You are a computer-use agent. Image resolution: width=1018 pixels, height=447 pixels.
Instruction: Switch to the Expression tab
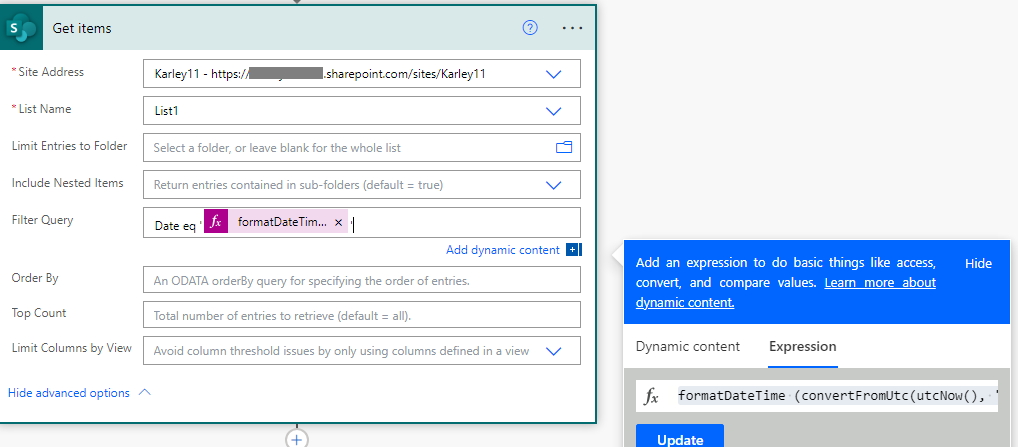pos(802,346)
